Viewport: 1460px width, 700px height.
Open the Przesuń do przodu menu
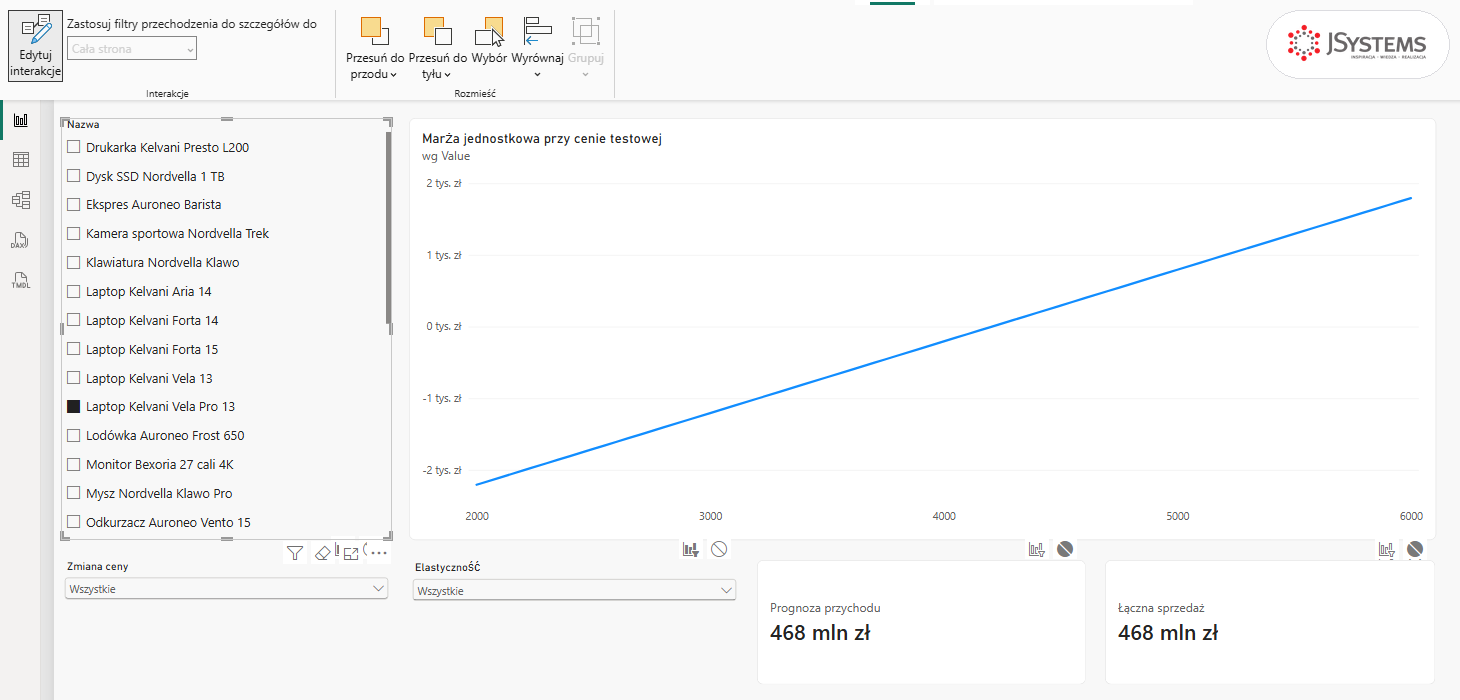(376, 48)
